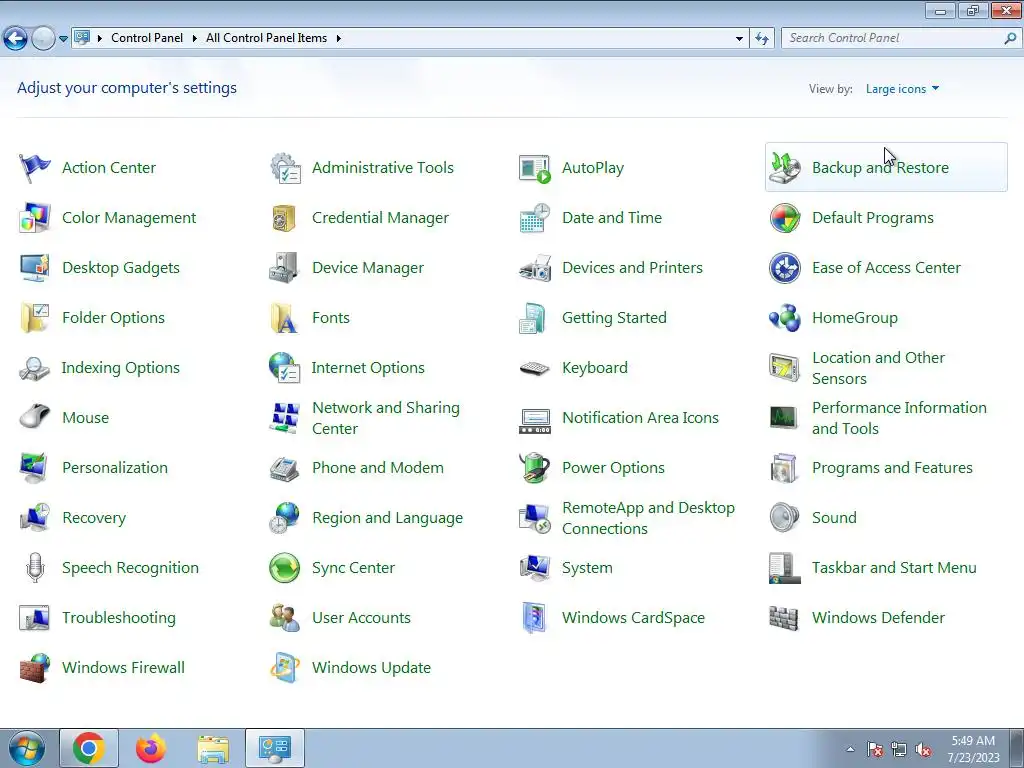Expand the arrow after All Control Panel Items
The height and width of the screenshot is (768, 1024).
(x=339, y=38)
